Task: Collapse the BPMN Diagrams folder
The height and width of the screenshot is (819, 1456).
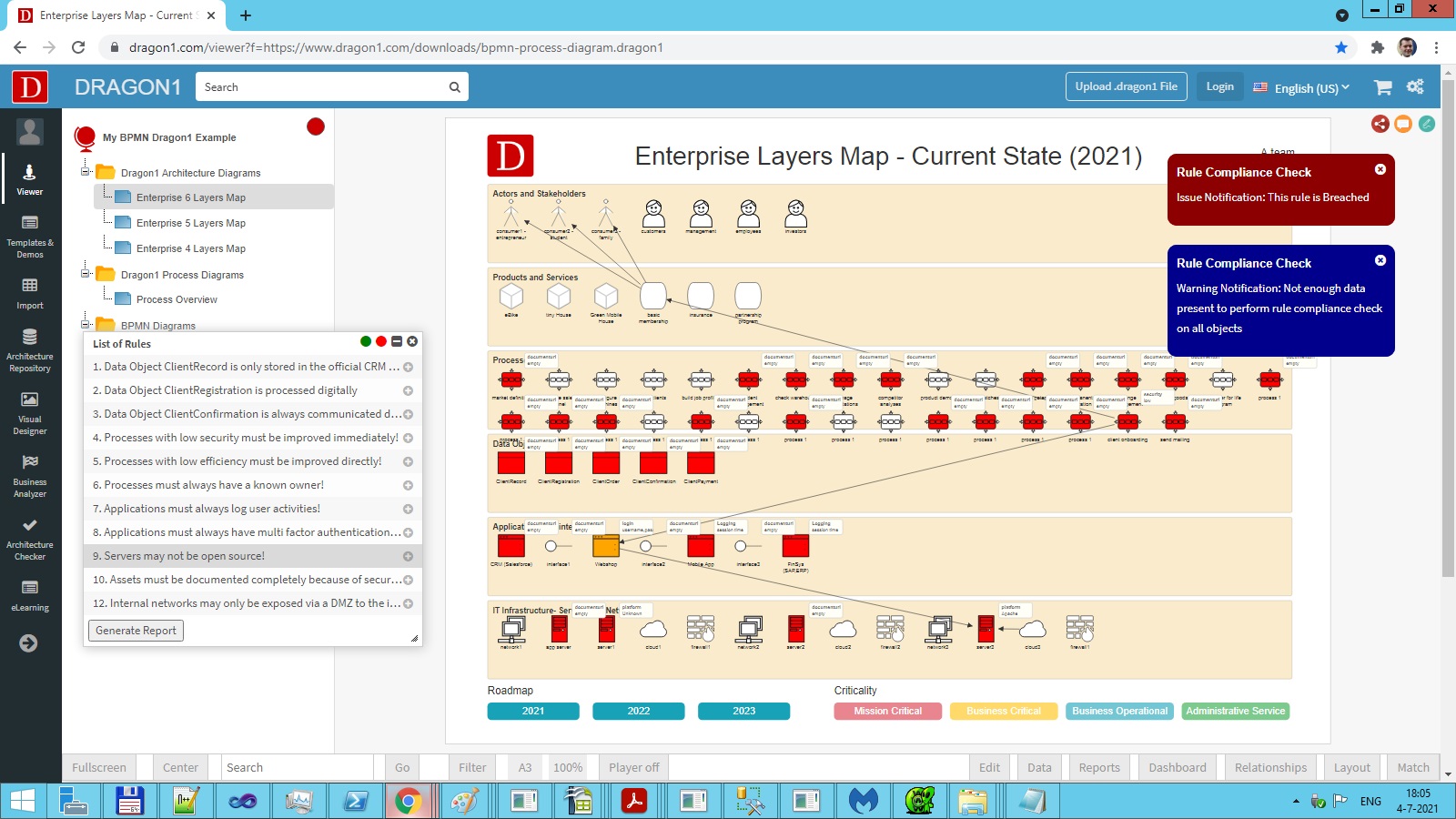Action: click(x=86, y=324)
